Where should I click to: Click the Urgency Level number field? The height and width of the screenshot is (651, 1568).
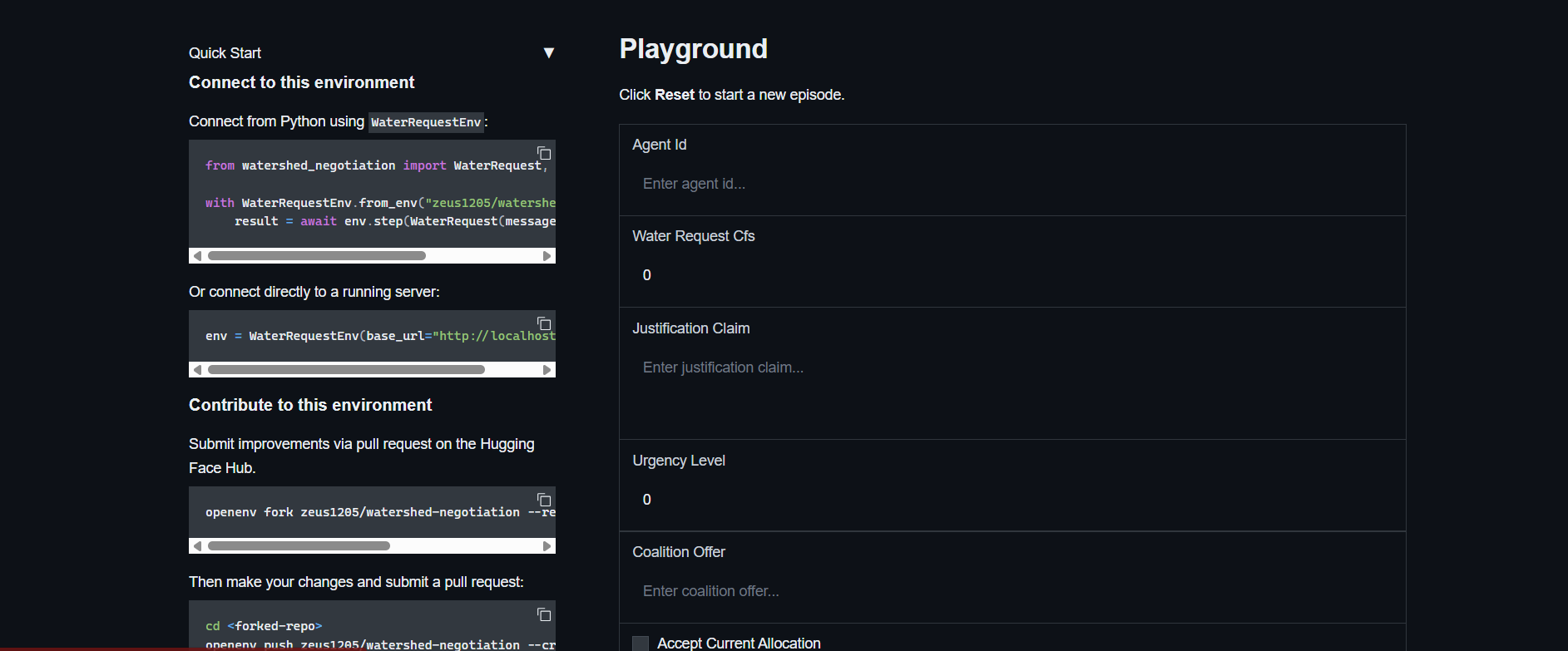click(1012, 500)
